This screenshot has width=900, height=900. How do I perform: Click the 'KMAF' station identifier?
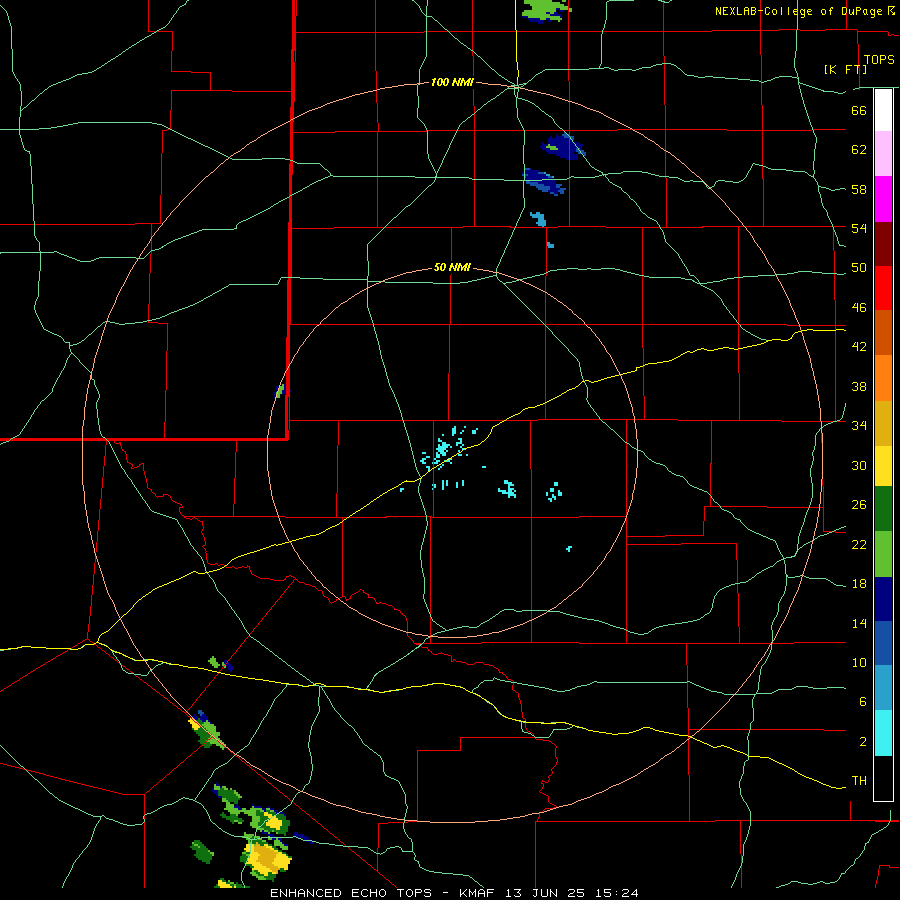point(478,893)
